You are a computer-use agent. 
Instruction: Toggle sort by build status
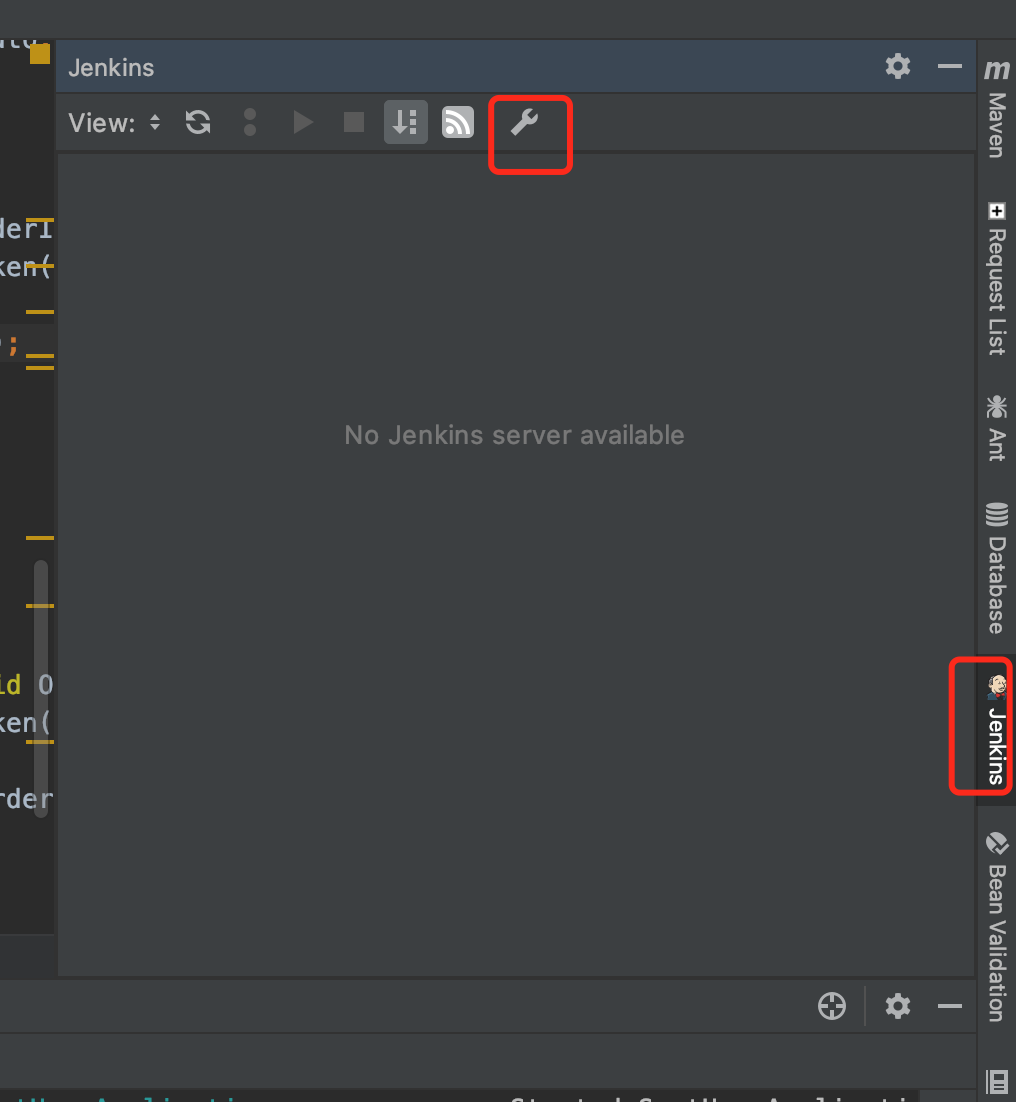tap(405, 122)
